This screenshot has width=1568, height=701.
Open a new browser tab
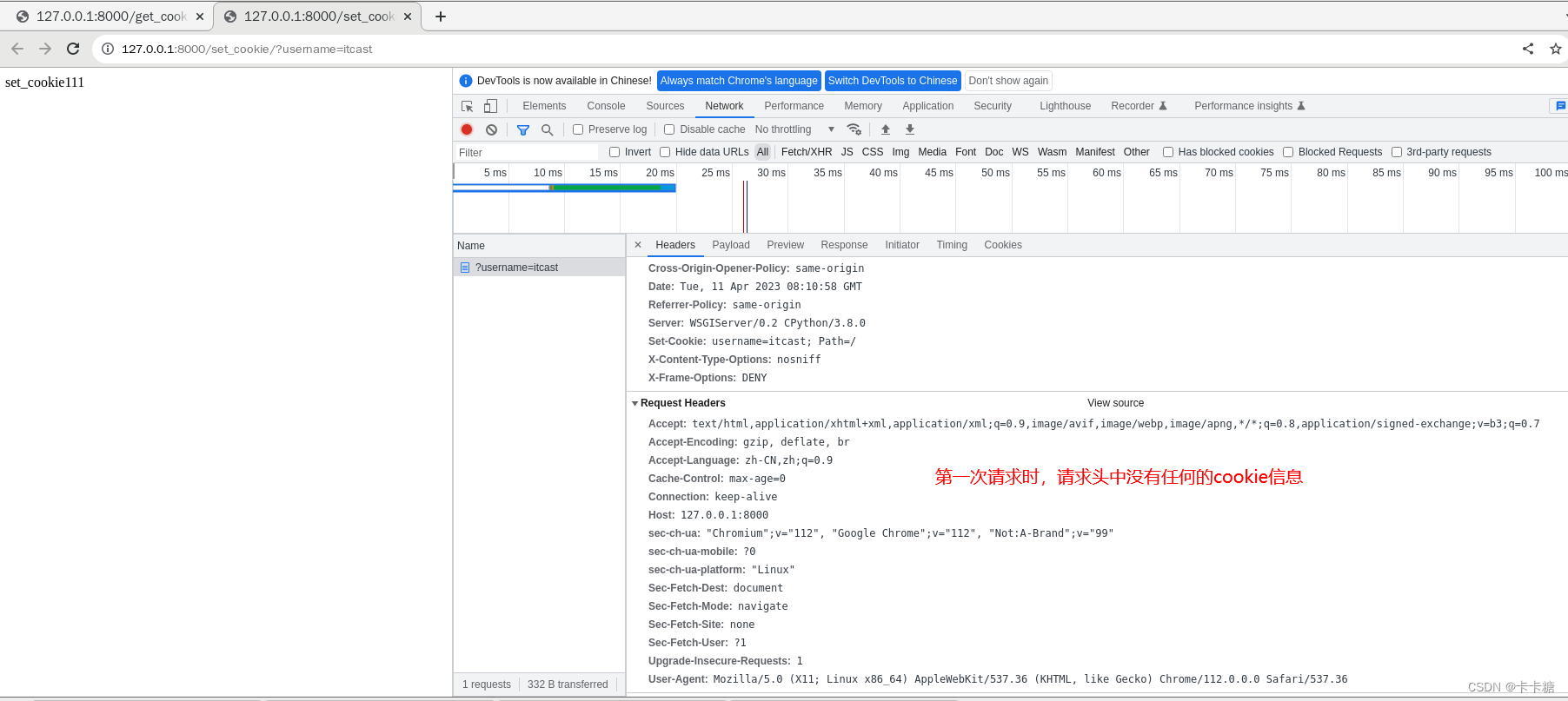coord(441,17)
